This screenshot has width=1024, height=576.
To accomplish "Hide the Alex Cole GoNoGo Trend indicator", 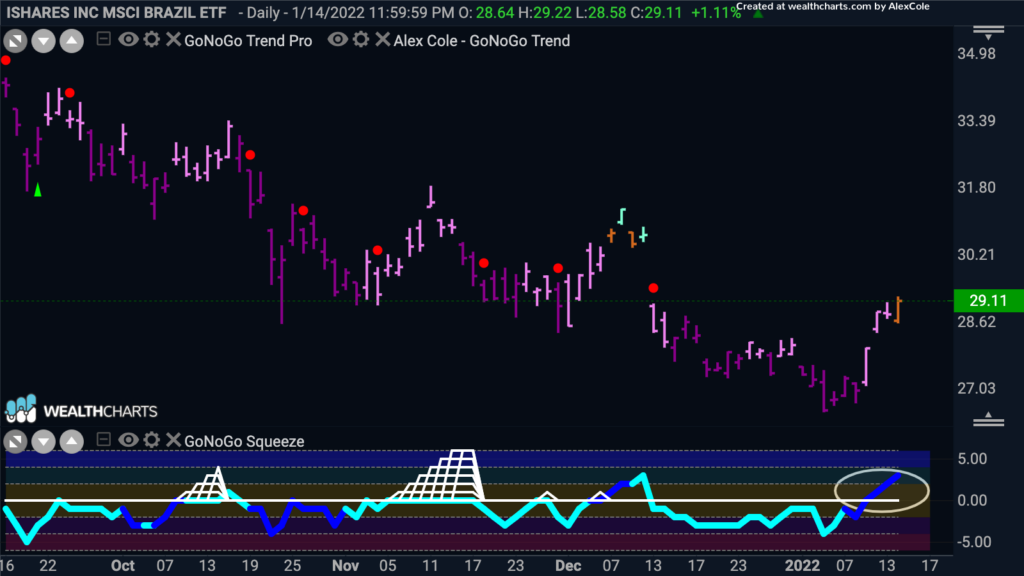I will pyautogui.click(x=337, y=40).
